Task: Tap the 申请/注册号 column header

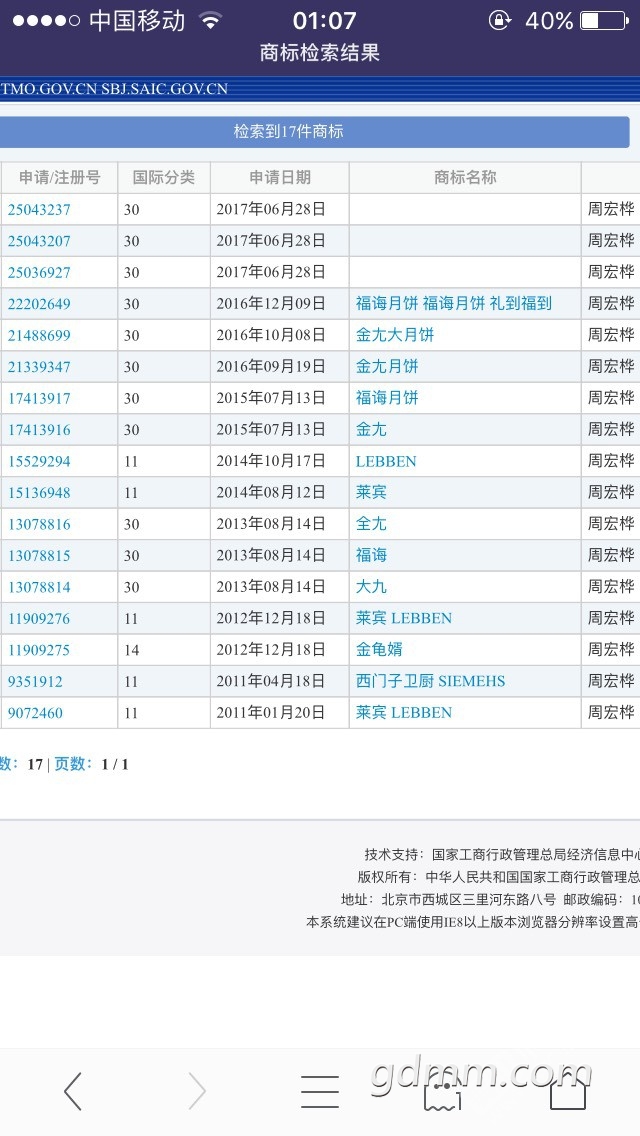Action: point(59,178)
